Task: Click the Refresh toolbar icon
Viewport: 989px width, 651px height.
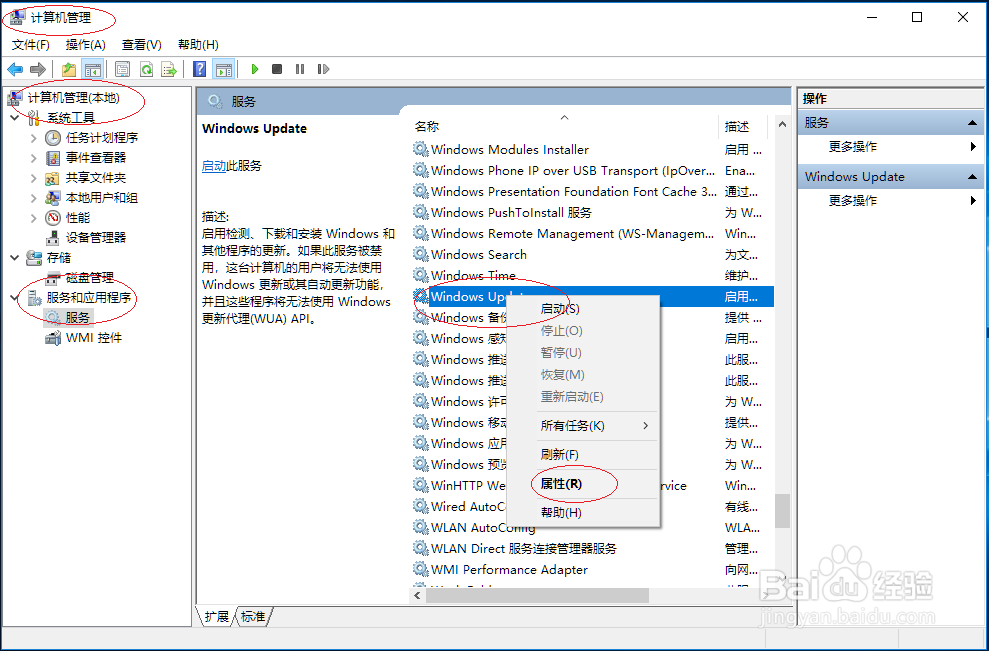Action: coord(147,68)
